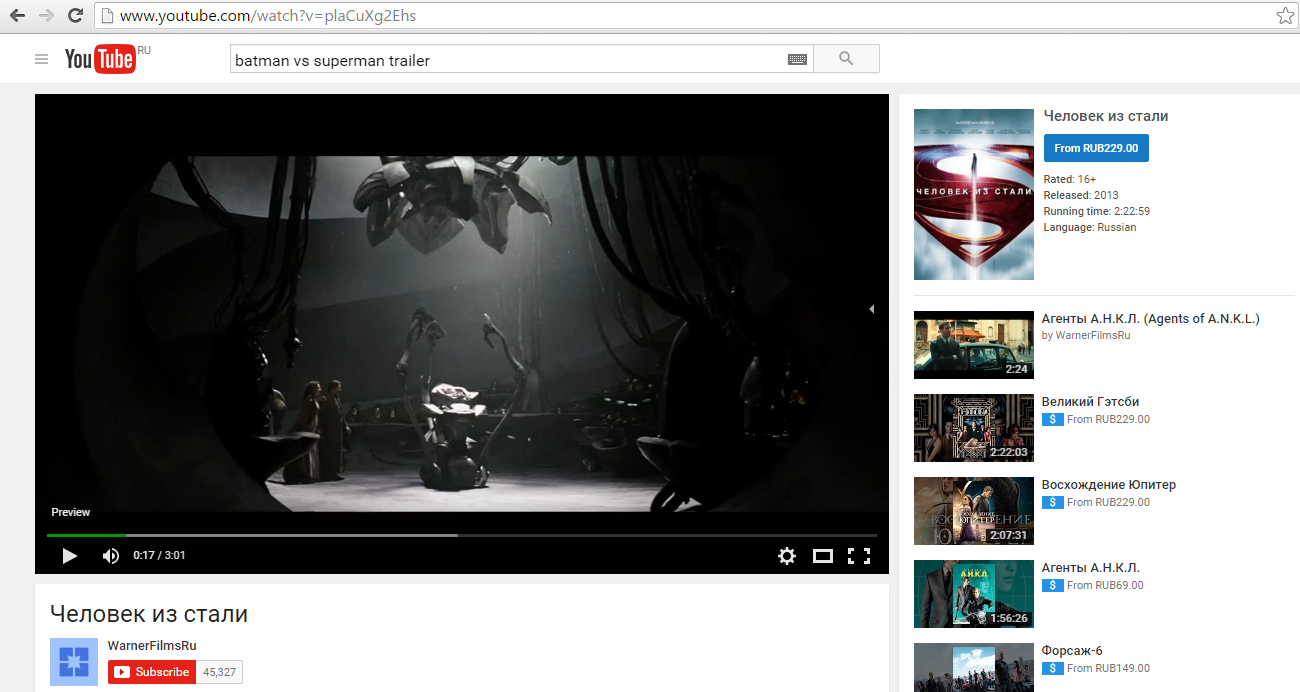1300x692 pixels.
Task: Reload the page with the refresh icon
Action: (x=75, y=15)
